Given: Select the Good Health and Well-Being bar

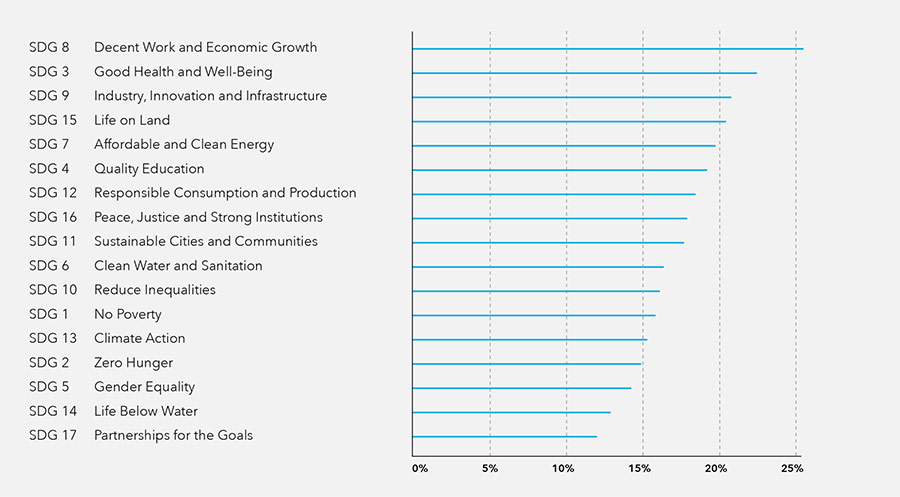Looking at the screenshot, I should pyautogui.click(x=584, y=73).
